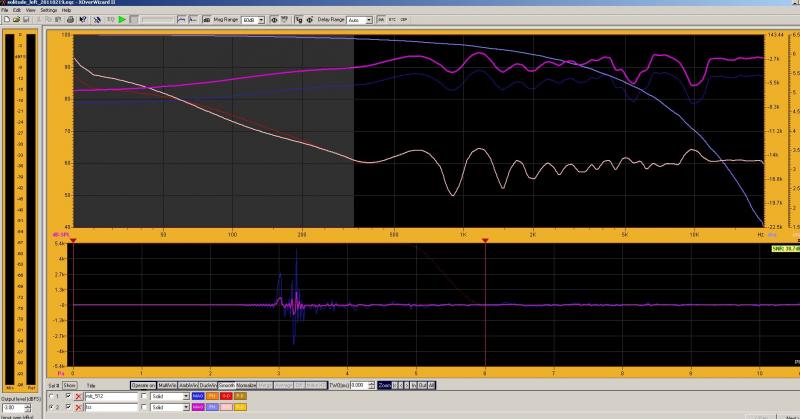Open the View menu
This screenshot has height=419, width=800.
pyautogui.click(x=33, y=10)
